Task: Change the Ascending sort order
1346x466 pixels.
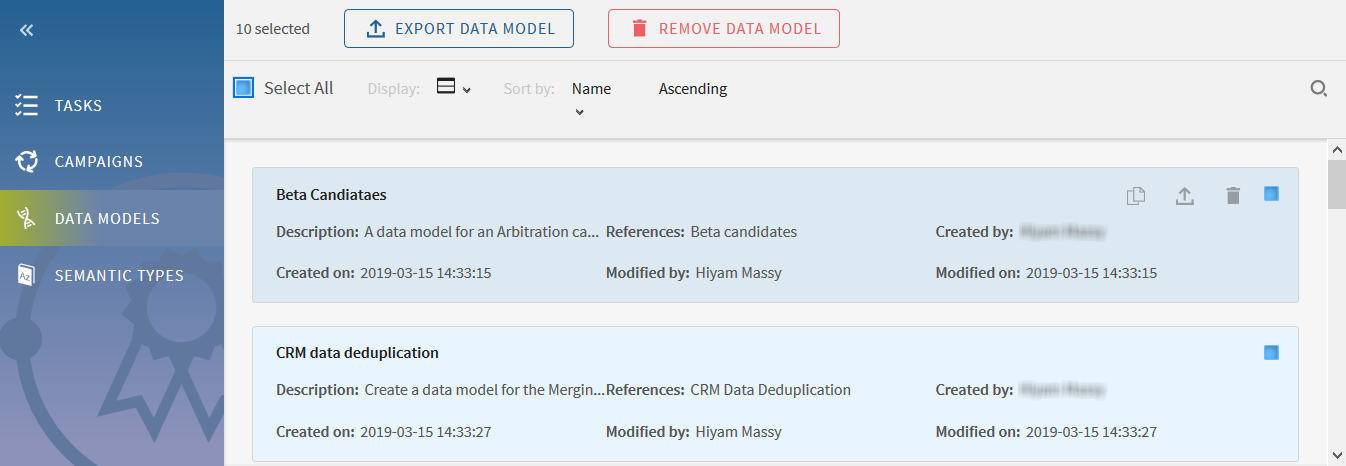Action: [x=692, y=88]
